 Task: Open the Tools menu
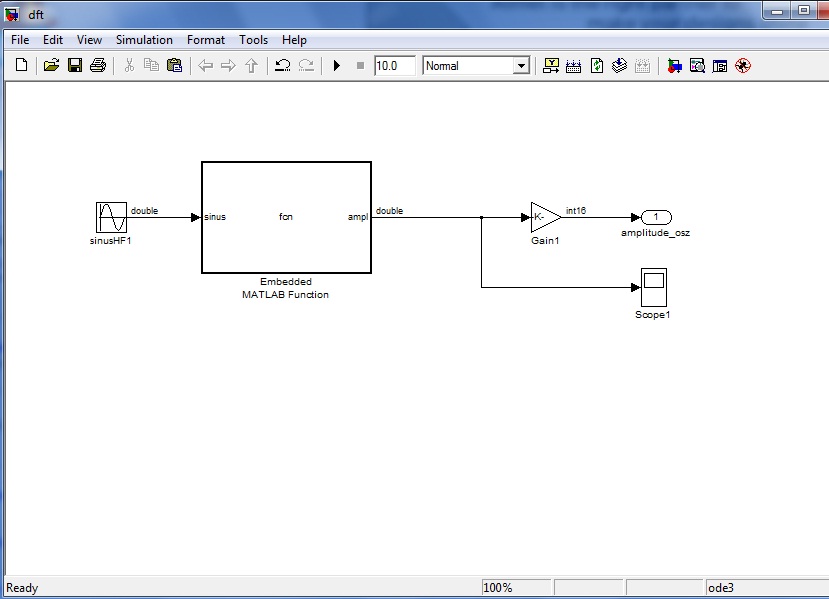pos(253,40)
